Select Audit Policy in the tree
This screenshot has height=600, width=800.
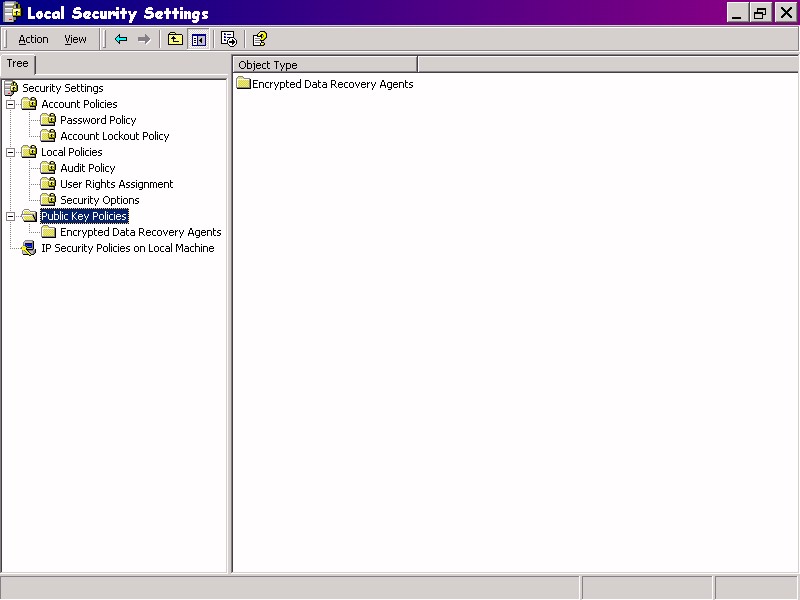tap(88, 168)
